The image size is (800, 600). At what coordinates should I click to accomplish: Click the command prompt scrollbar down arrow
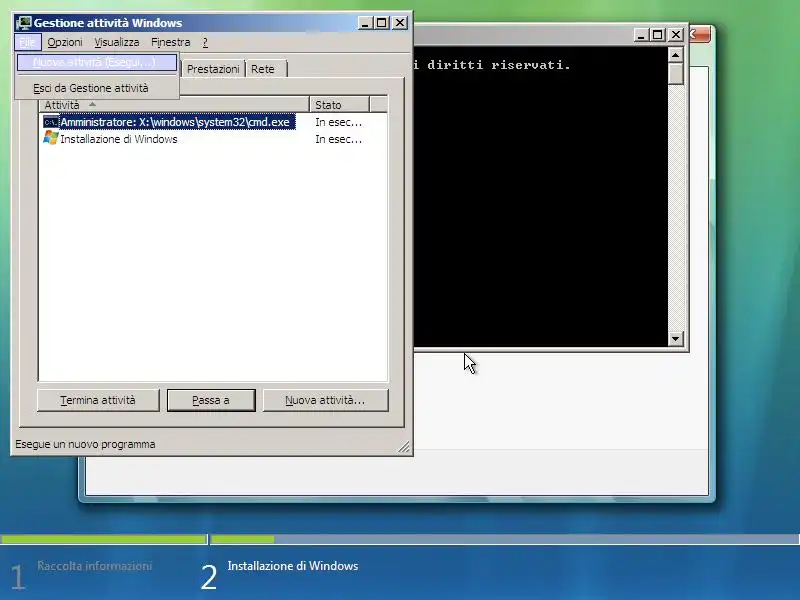[x=676, y=339]
